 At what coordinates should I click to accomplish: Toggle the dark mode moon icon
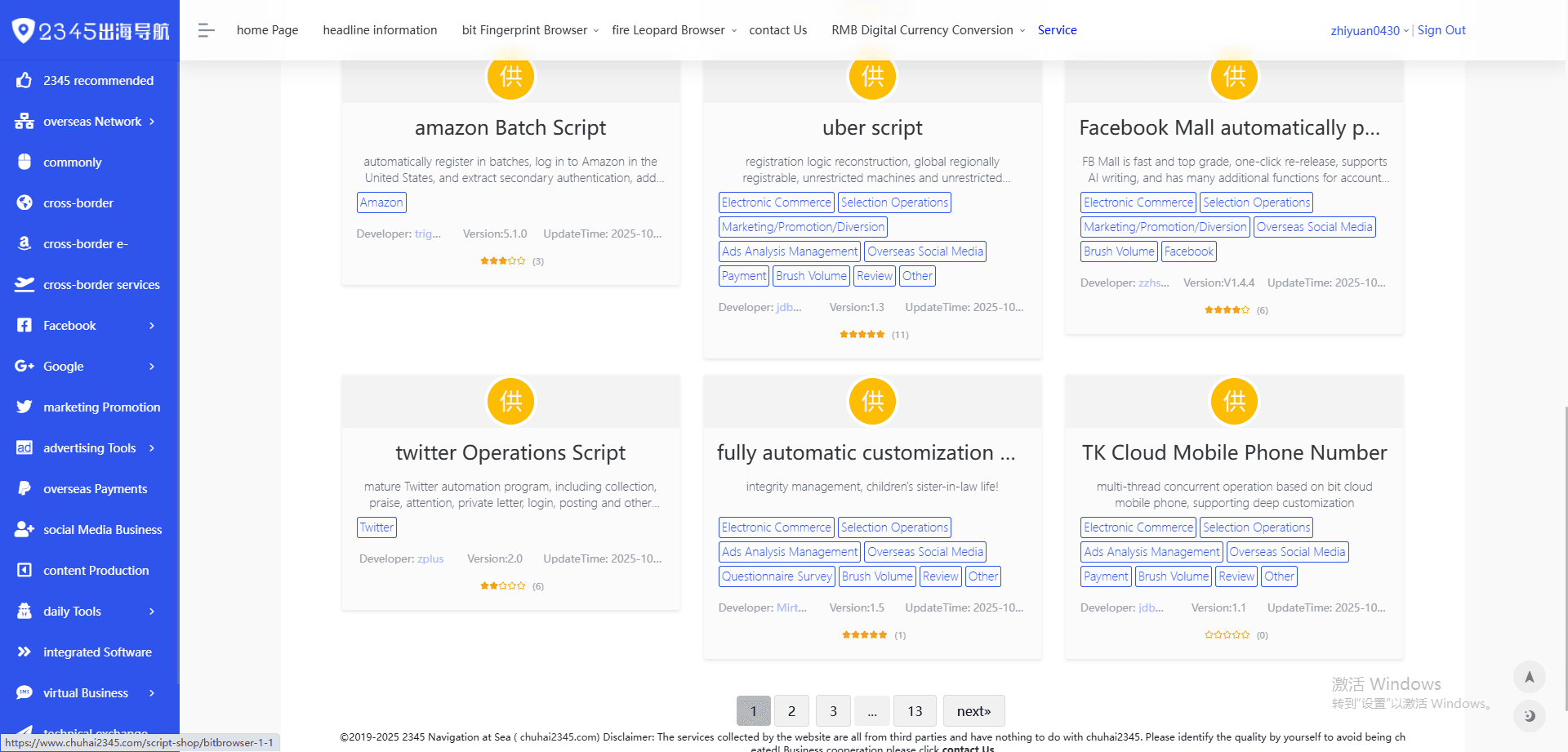(x=1529, y=716)
